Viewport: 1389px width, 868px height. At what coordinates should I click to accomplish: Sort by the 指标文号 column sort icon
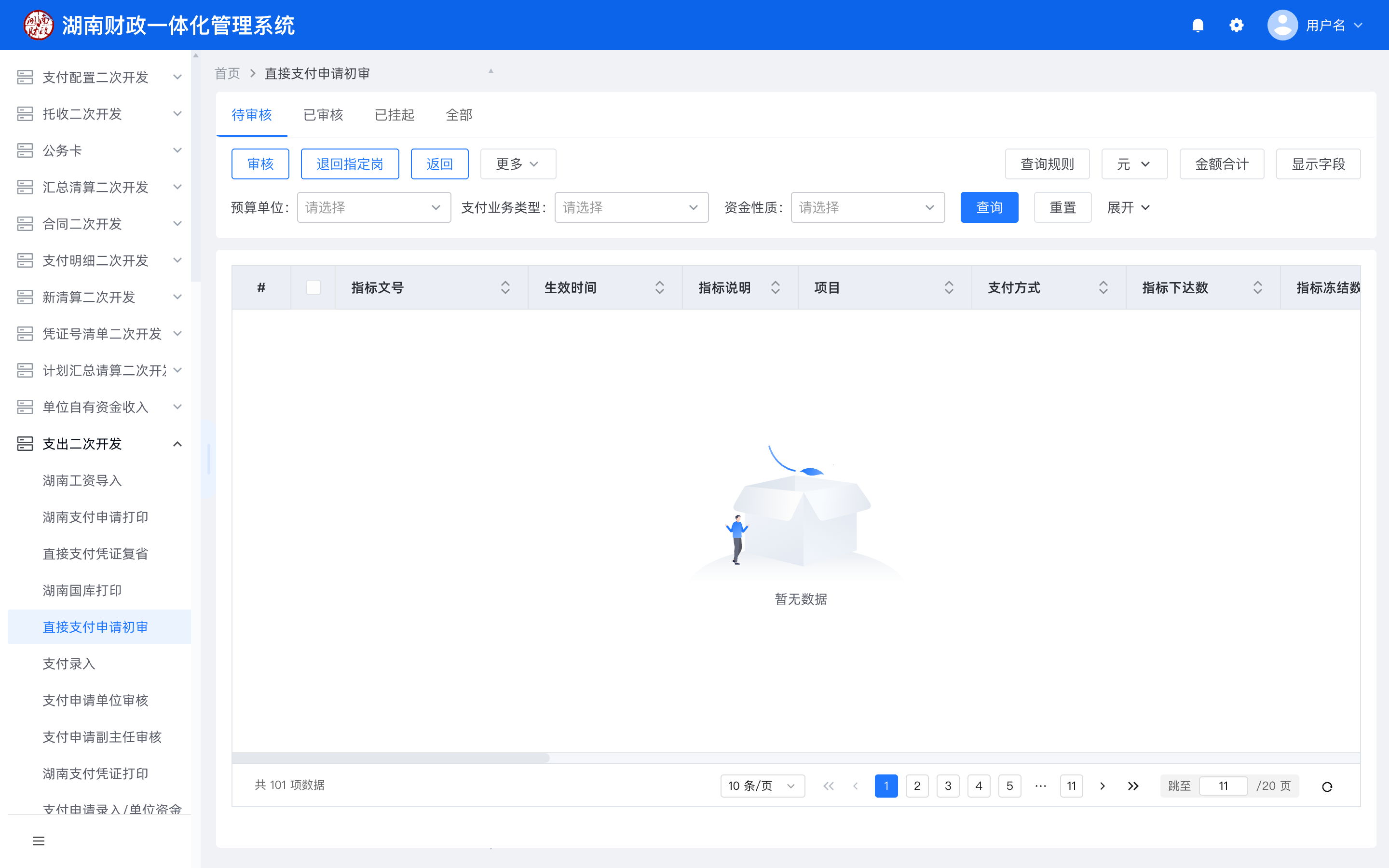click(x=505, y=287)
